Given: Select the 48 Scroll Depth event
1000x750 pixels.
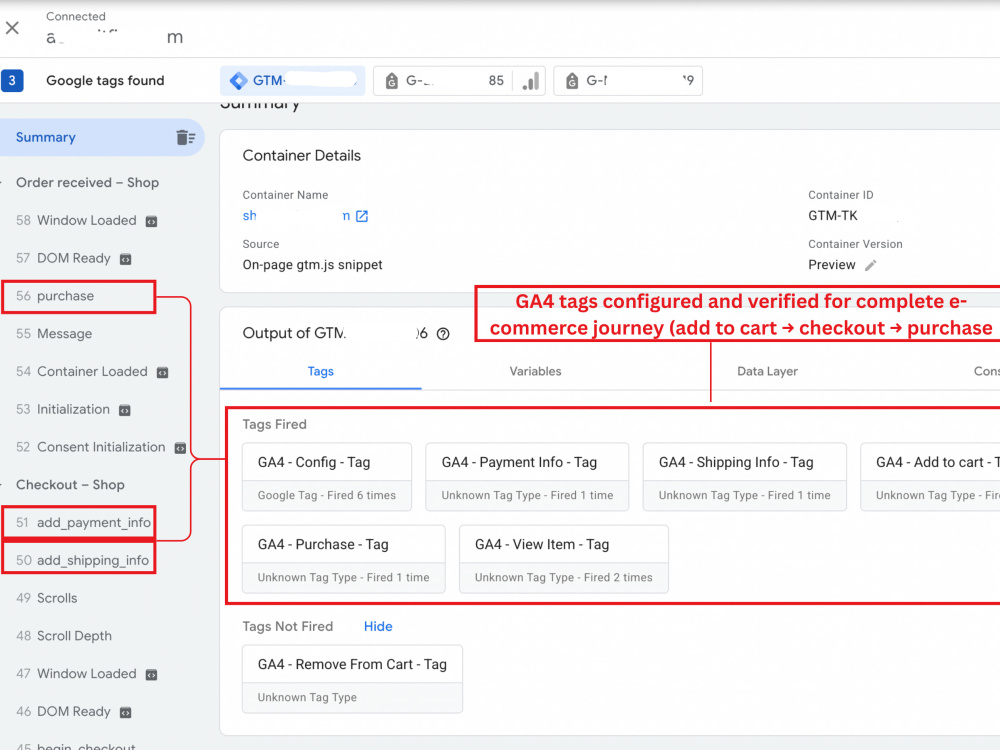Looking at the screenshot, I should coord(64,636).
